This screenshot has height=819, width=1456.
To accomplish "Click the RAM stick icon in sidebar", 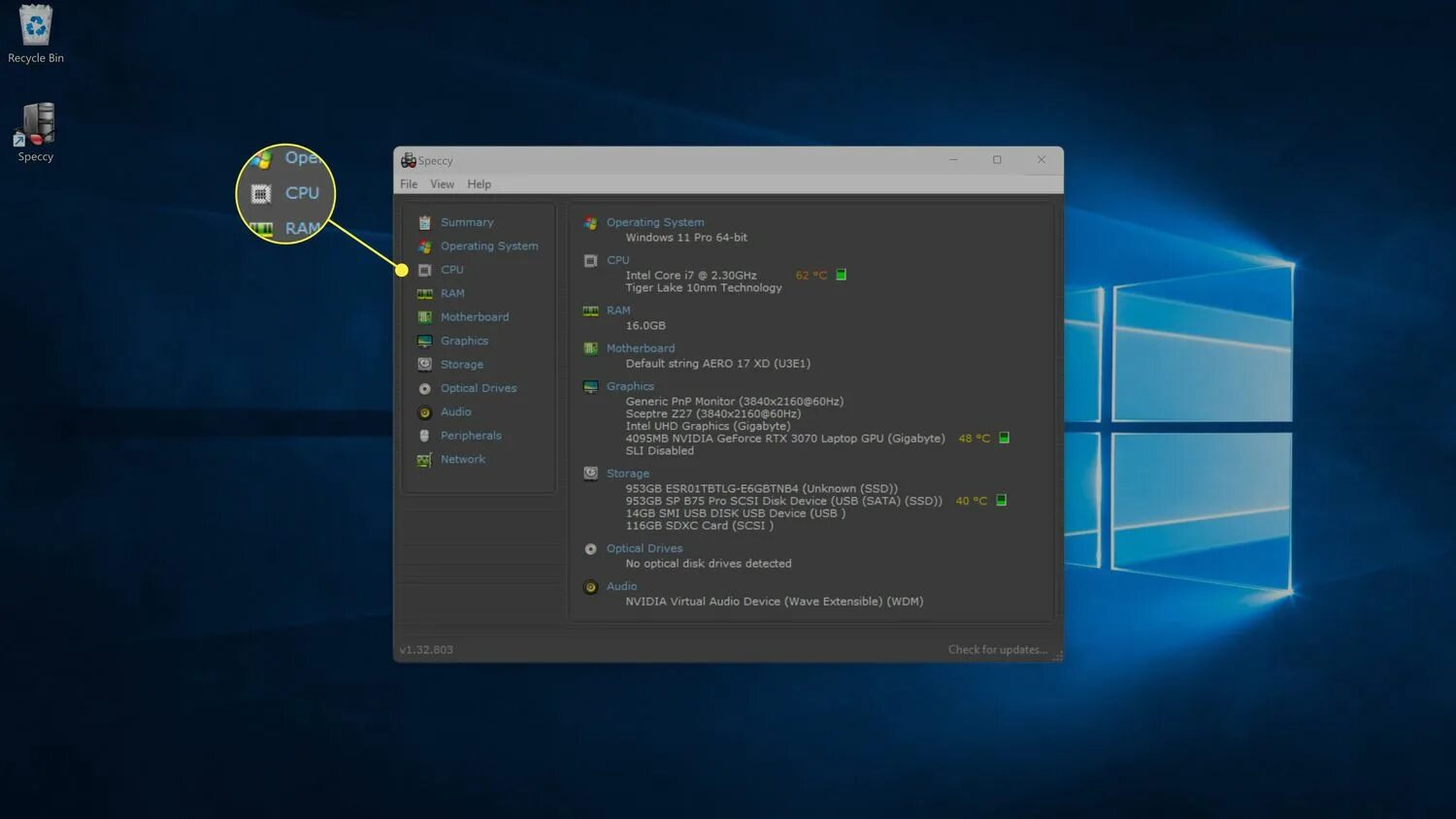I will [x=424, y=294].
